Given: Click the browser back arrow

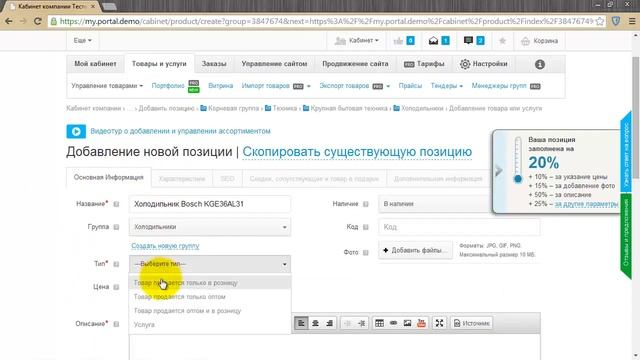Looking at the screenshot, I should coord(9,21).
